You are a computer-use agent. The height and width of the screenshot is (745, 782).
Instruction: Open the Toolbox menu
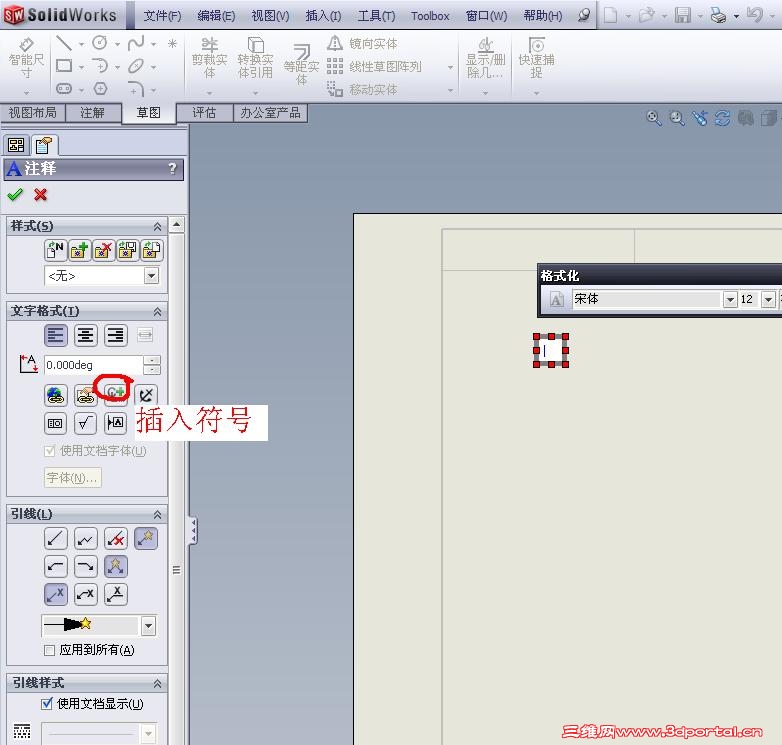tap(430, 16)
